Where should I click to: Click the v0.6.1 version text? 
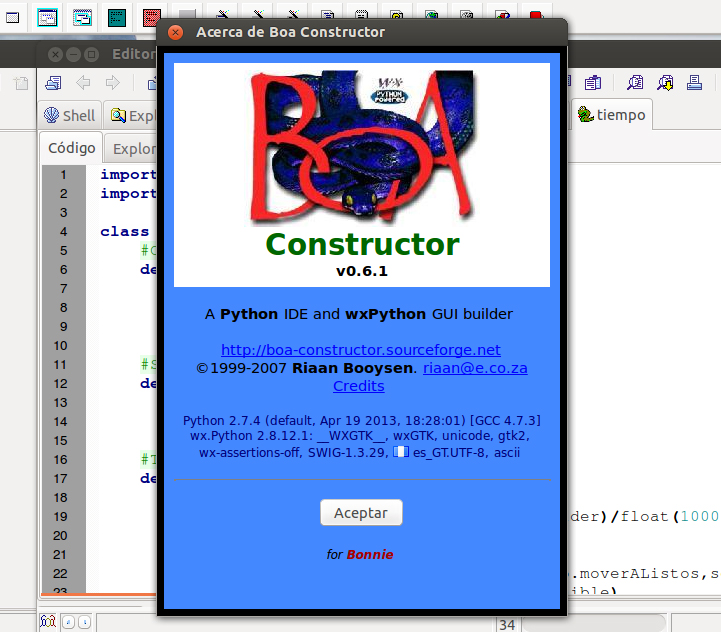pyautogui.click(x=362, y=271)
